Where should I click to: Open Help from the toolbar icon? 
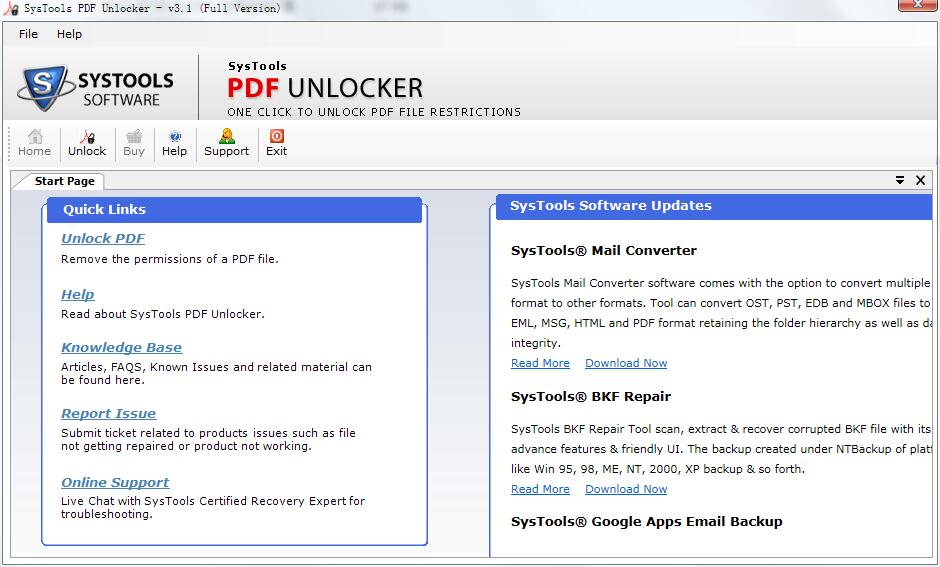coord(174,142)
